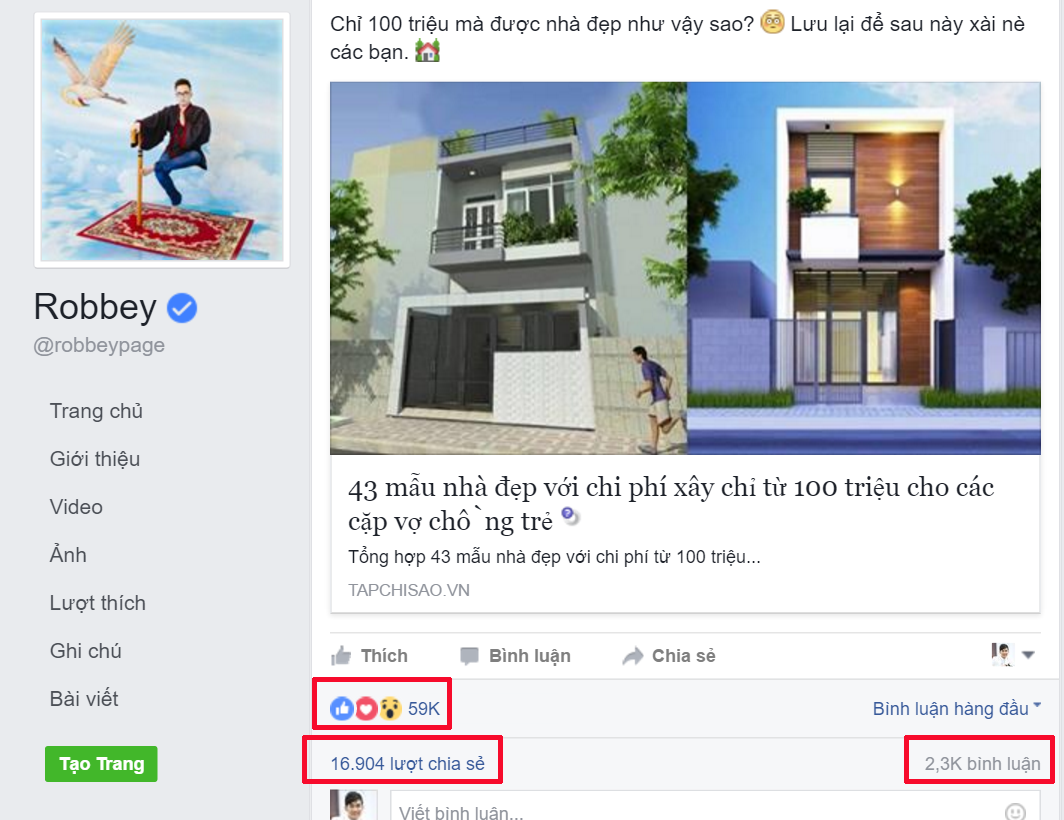
Task: Expand the Bình luận hàng đầu sort dropdown
Action: point(957,709)
